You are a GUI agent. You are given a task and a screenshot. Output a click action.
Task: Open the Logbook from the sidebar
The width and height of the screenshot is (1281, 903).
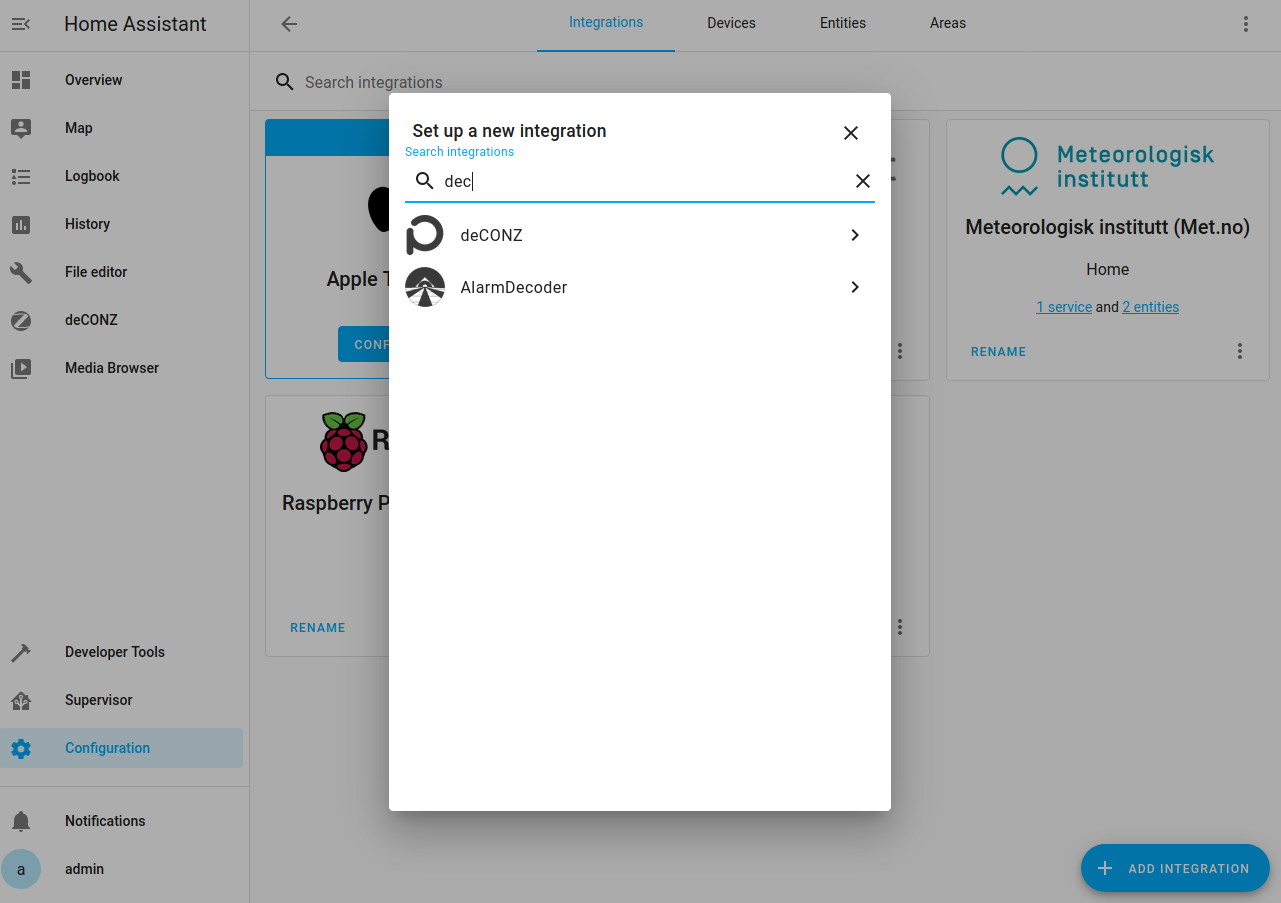click(x=91, y=176)
